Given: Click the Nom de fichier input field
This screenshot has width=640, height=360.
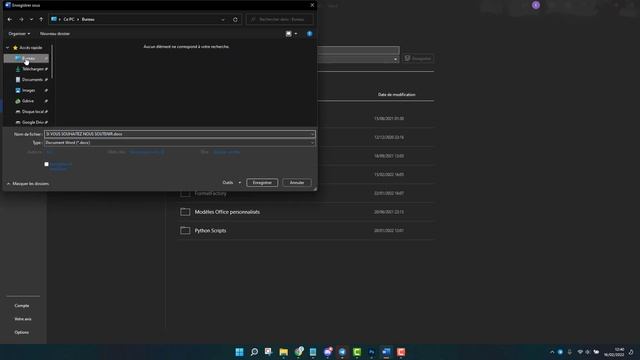Looking at the screenshot, I should click(178, 134).
